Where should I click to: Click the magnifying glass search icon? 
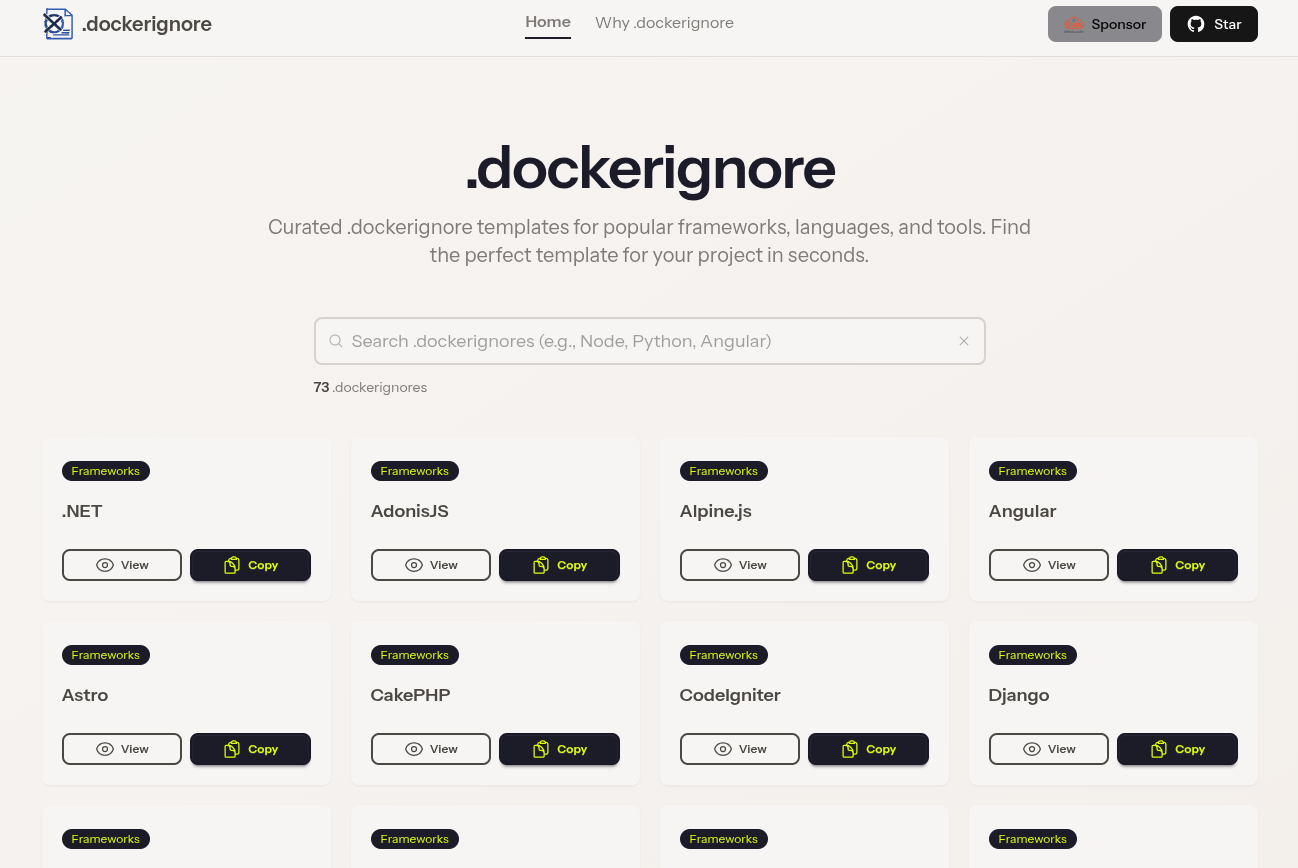click(336, 341)
